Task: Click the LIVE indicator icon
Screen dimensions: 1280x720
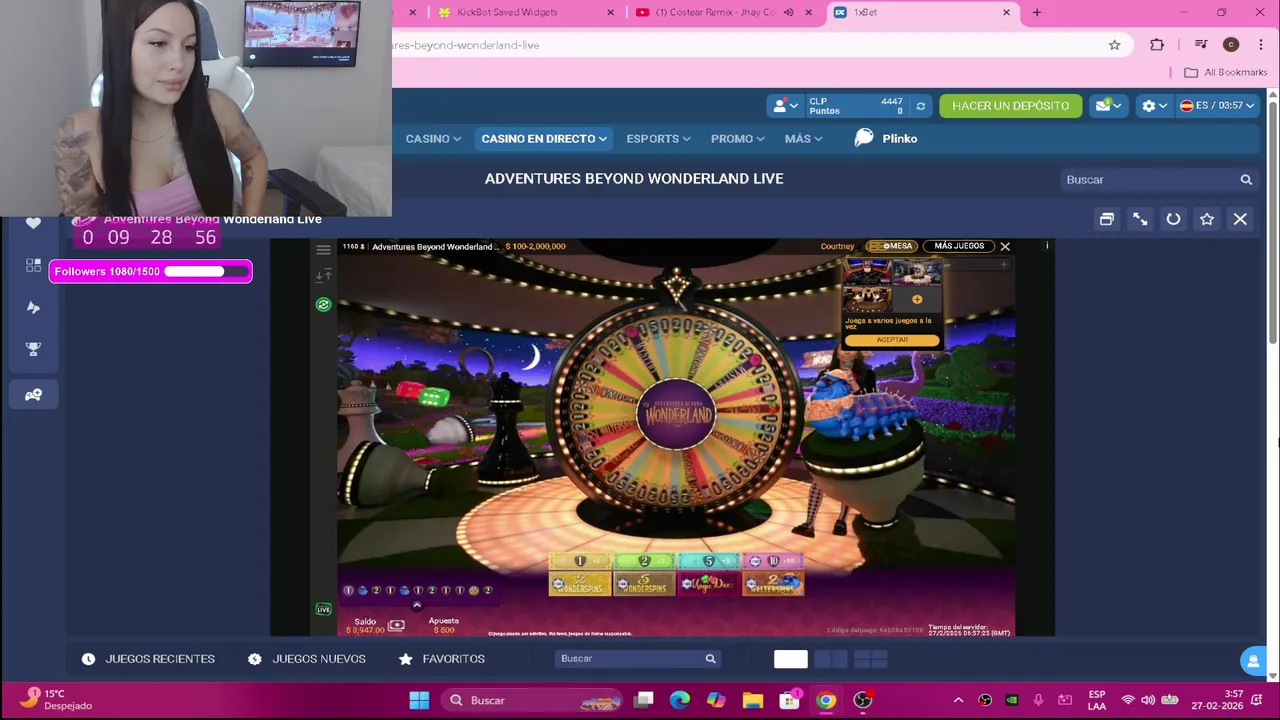Action: point(323,609)
